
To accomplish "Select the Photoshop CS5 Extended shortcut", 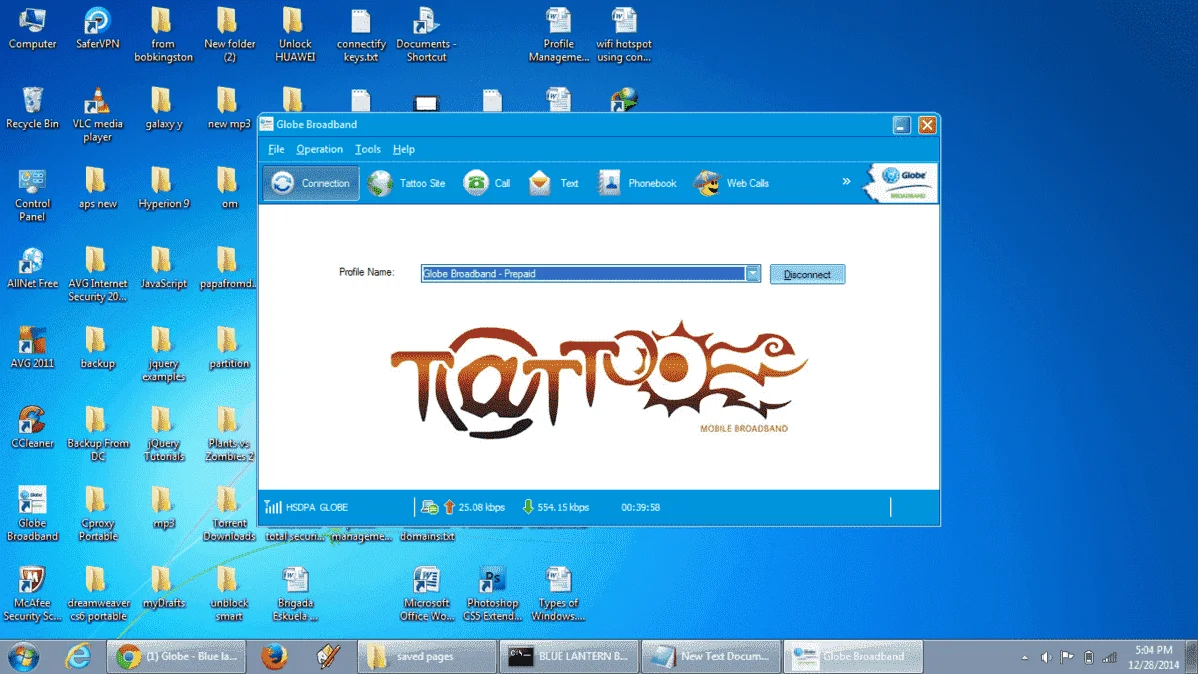I will tap(492, 593).
